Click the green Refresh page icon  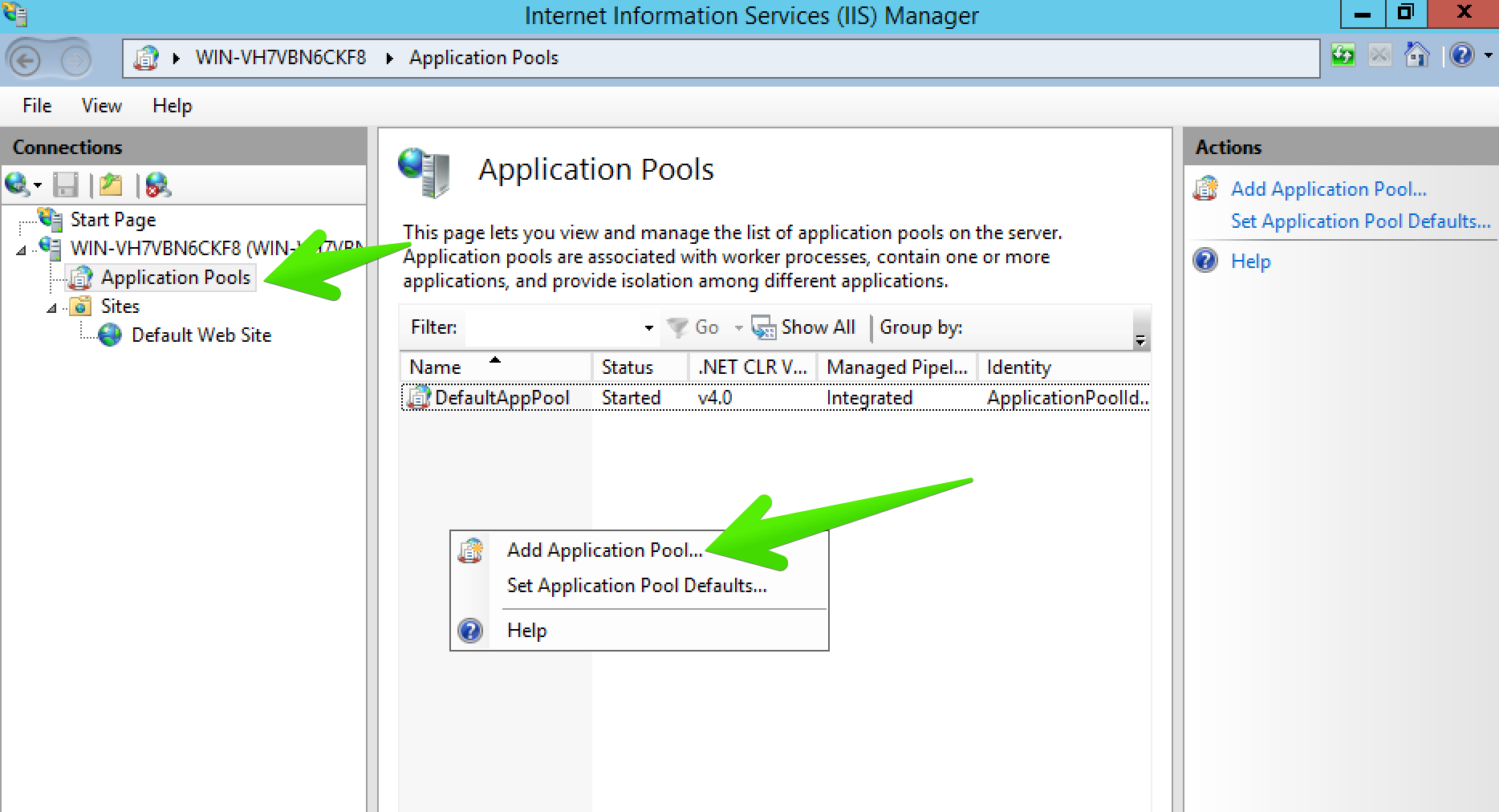pos(1343,55)
